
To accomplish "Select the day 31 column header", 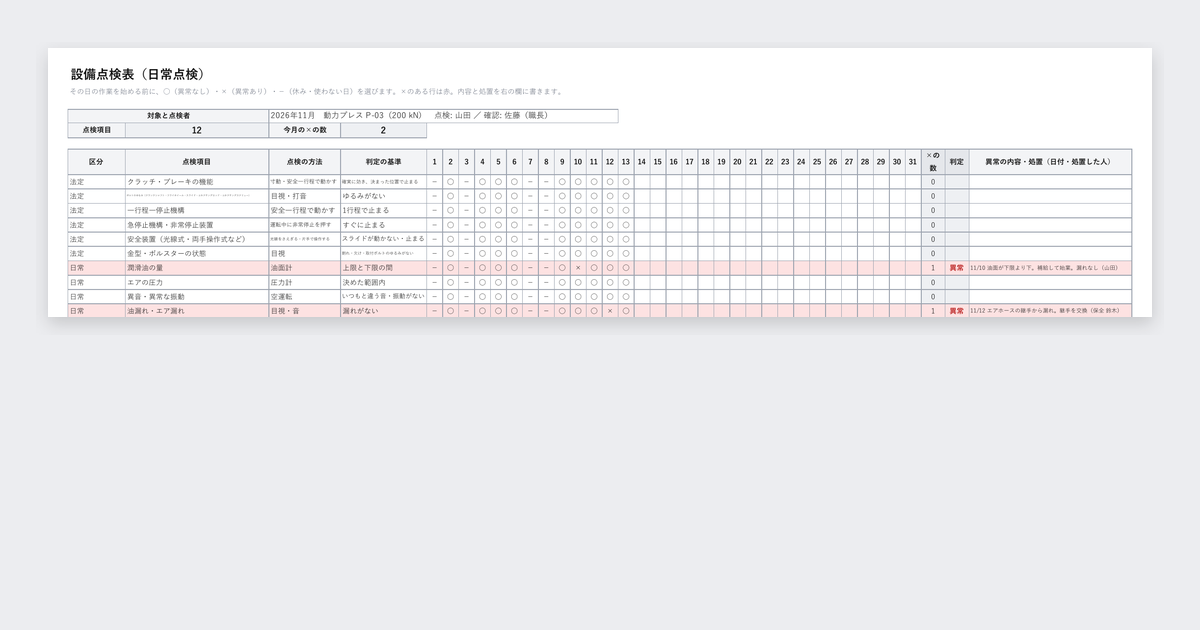I will [x=913, y=161].
